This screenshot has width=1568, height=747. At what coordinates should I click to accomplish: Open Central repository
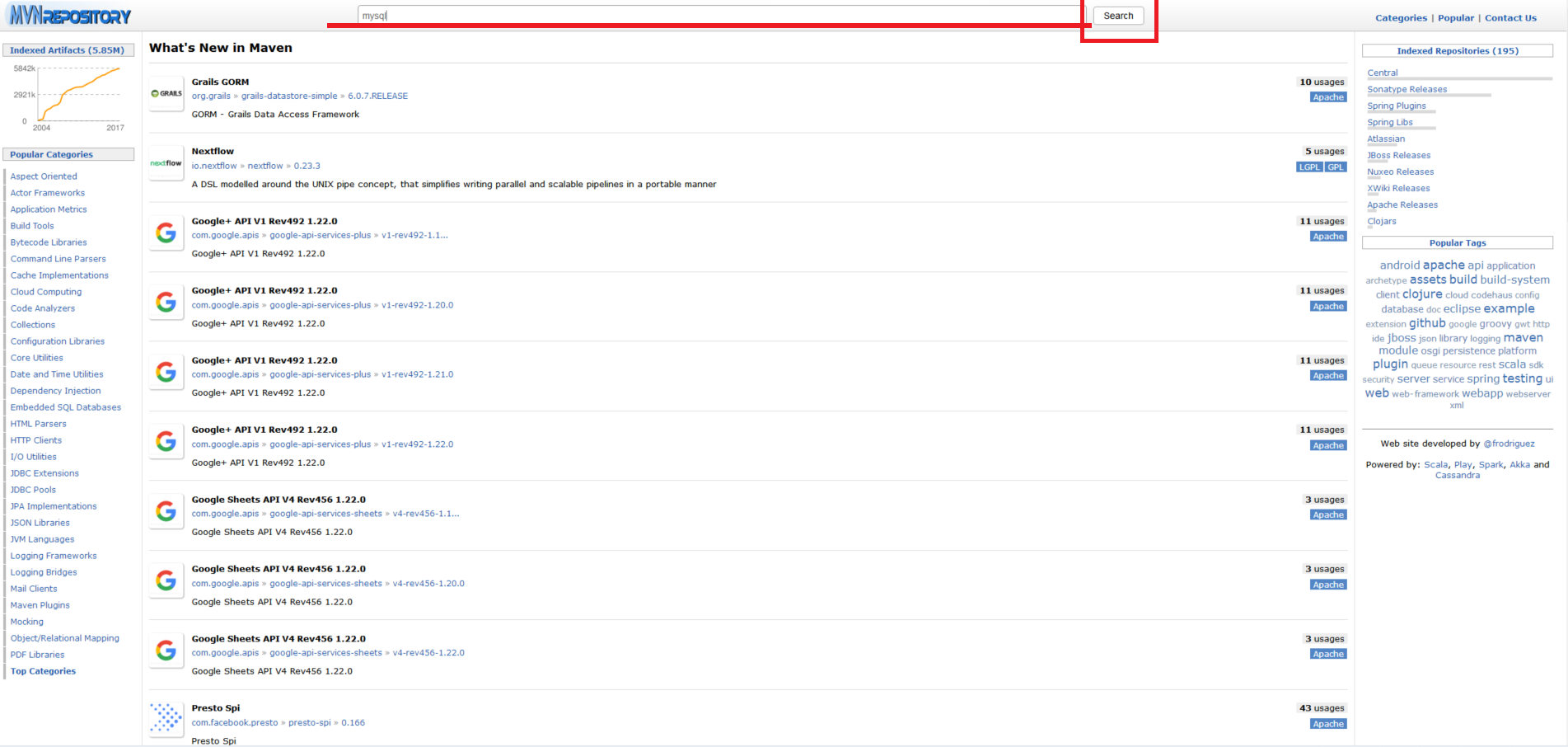tap(1383, 73)
